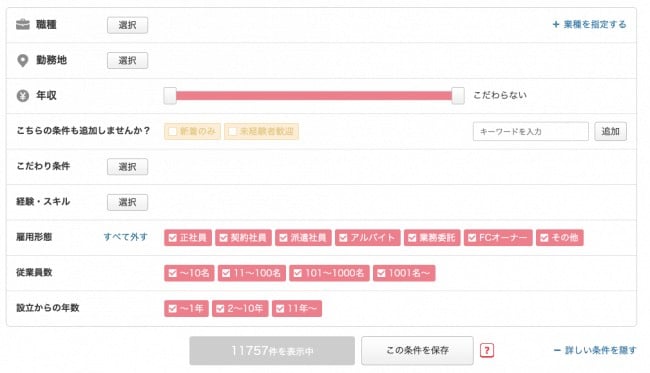The height and width of the screenshot is (373, 650).
Task: Click the すべて外す link
Action: 126,237
